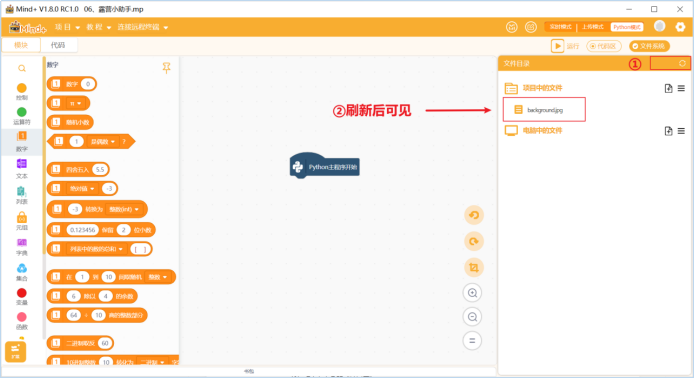Click the add-file icon for 项目中的文件

coord(668,88)
